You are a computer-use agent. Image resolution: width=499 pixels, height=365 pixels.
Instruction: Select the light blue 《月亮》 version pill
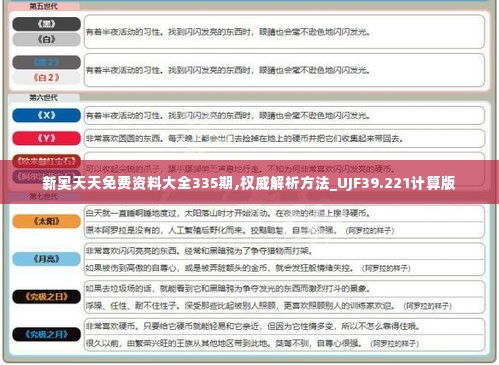(46, 259)
